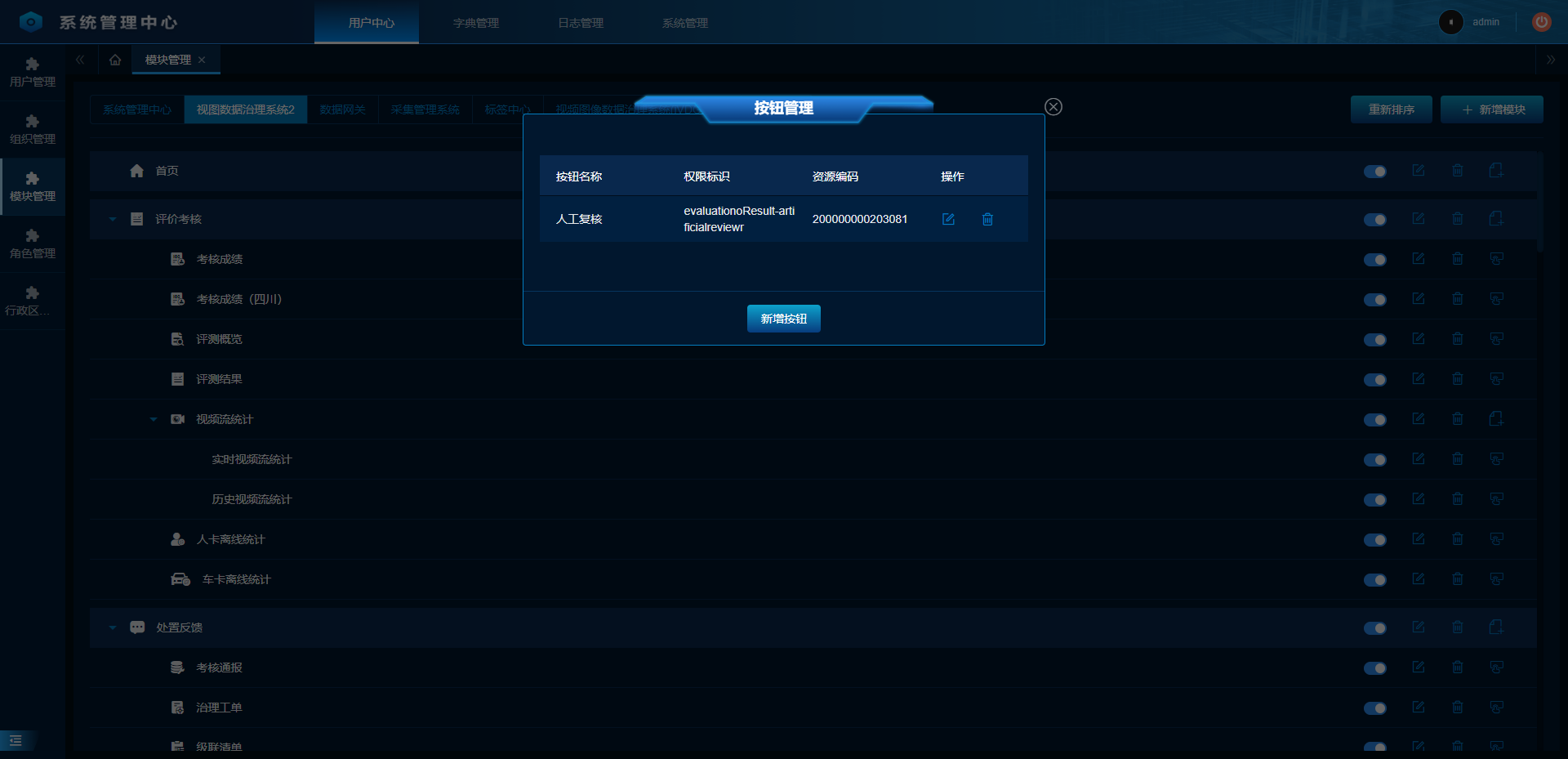Click the 权限标识 column header
This screenshot has height=759, width=1568.
click(706, 176)
